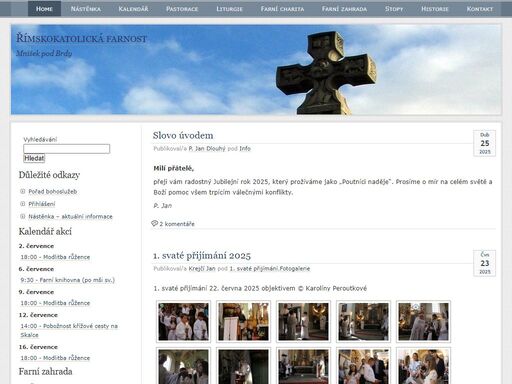This screenshot has height=384, width=512.
Task: Open Modlitba růžence event on 9. července
Action: [55, 303]
